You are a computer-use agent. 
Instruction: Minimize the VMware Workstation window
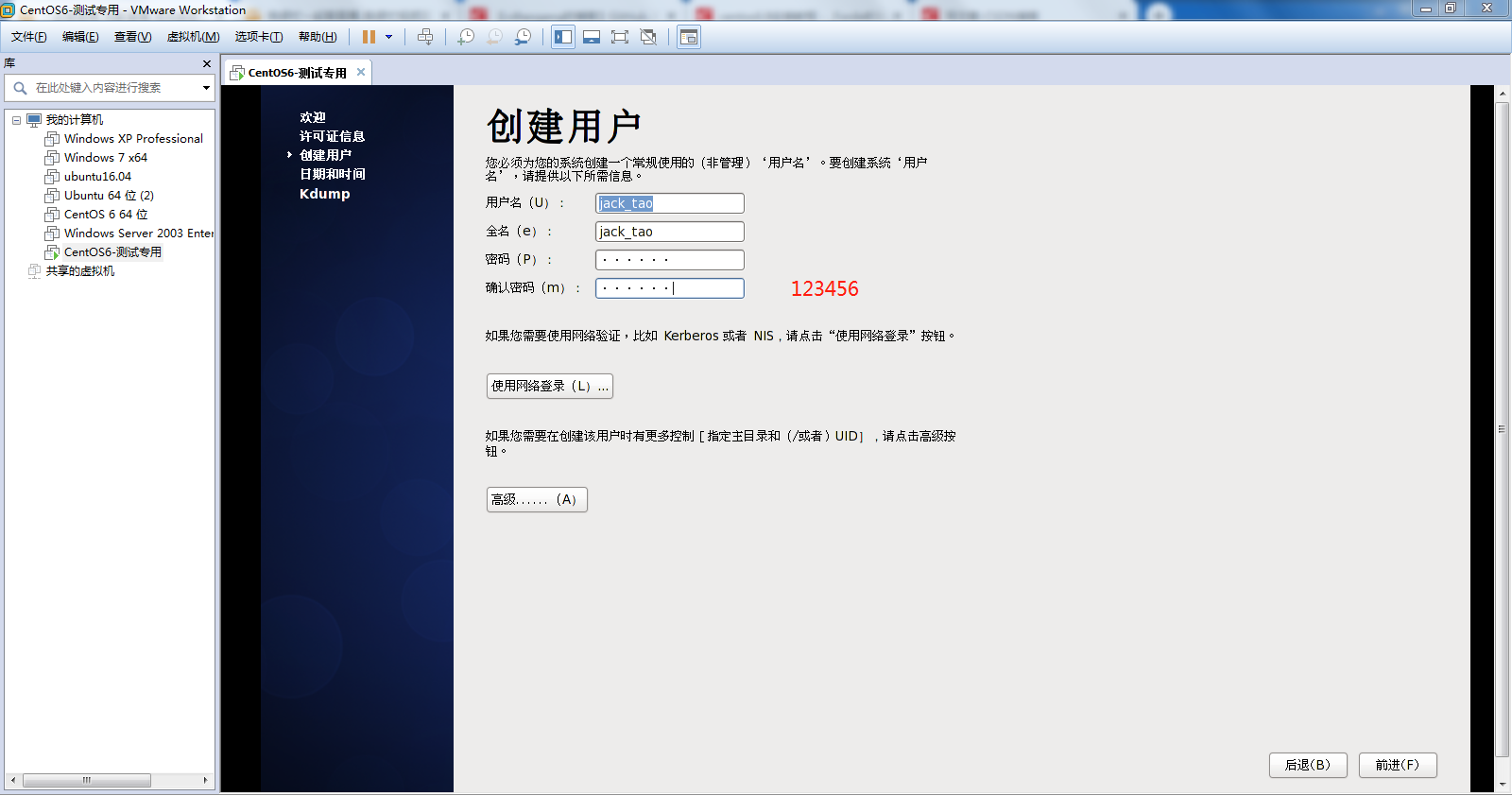pyautogui.click(x=1425, y=8)
